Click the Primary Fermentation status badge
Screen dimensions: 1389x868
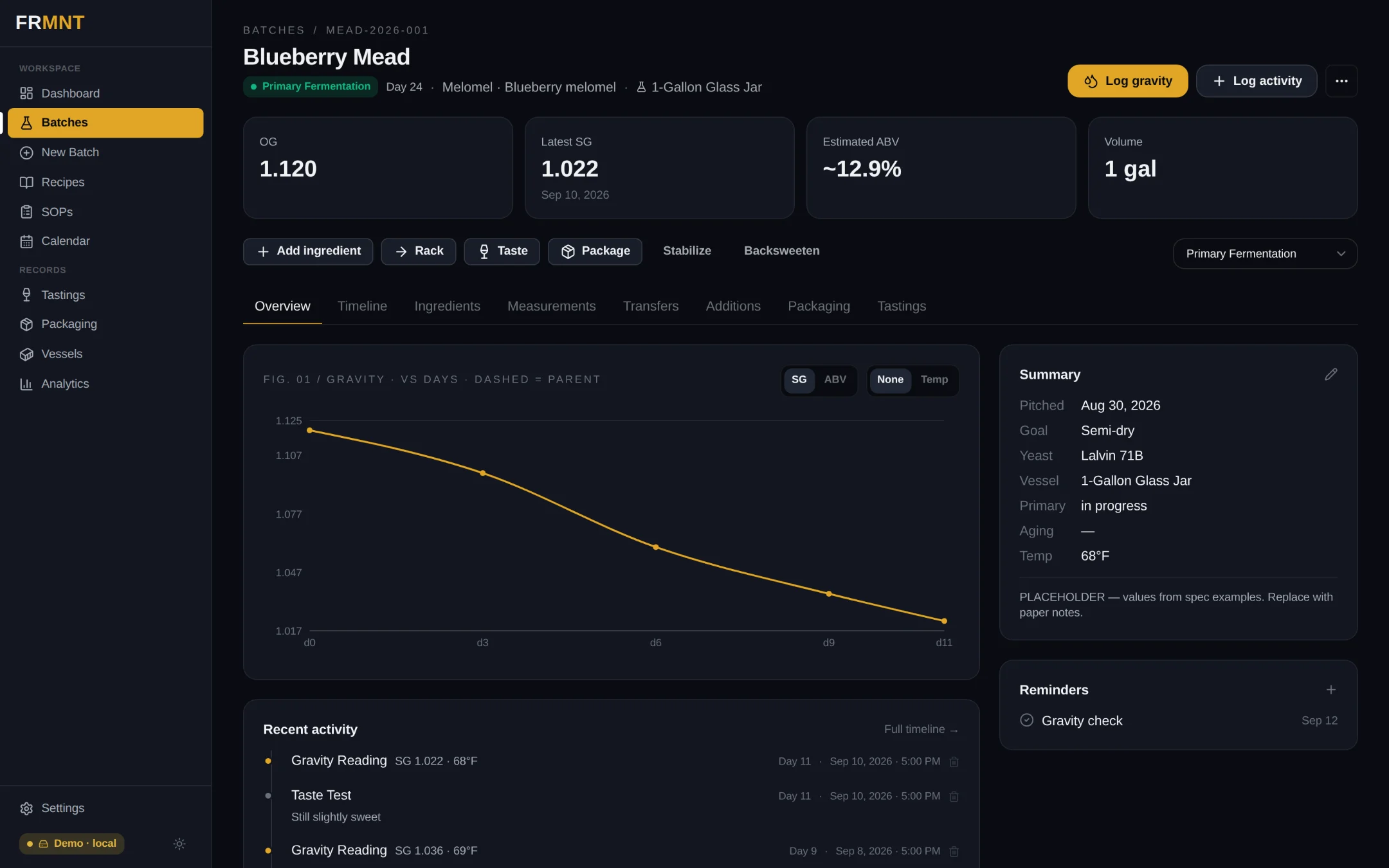tap(310, 87)
